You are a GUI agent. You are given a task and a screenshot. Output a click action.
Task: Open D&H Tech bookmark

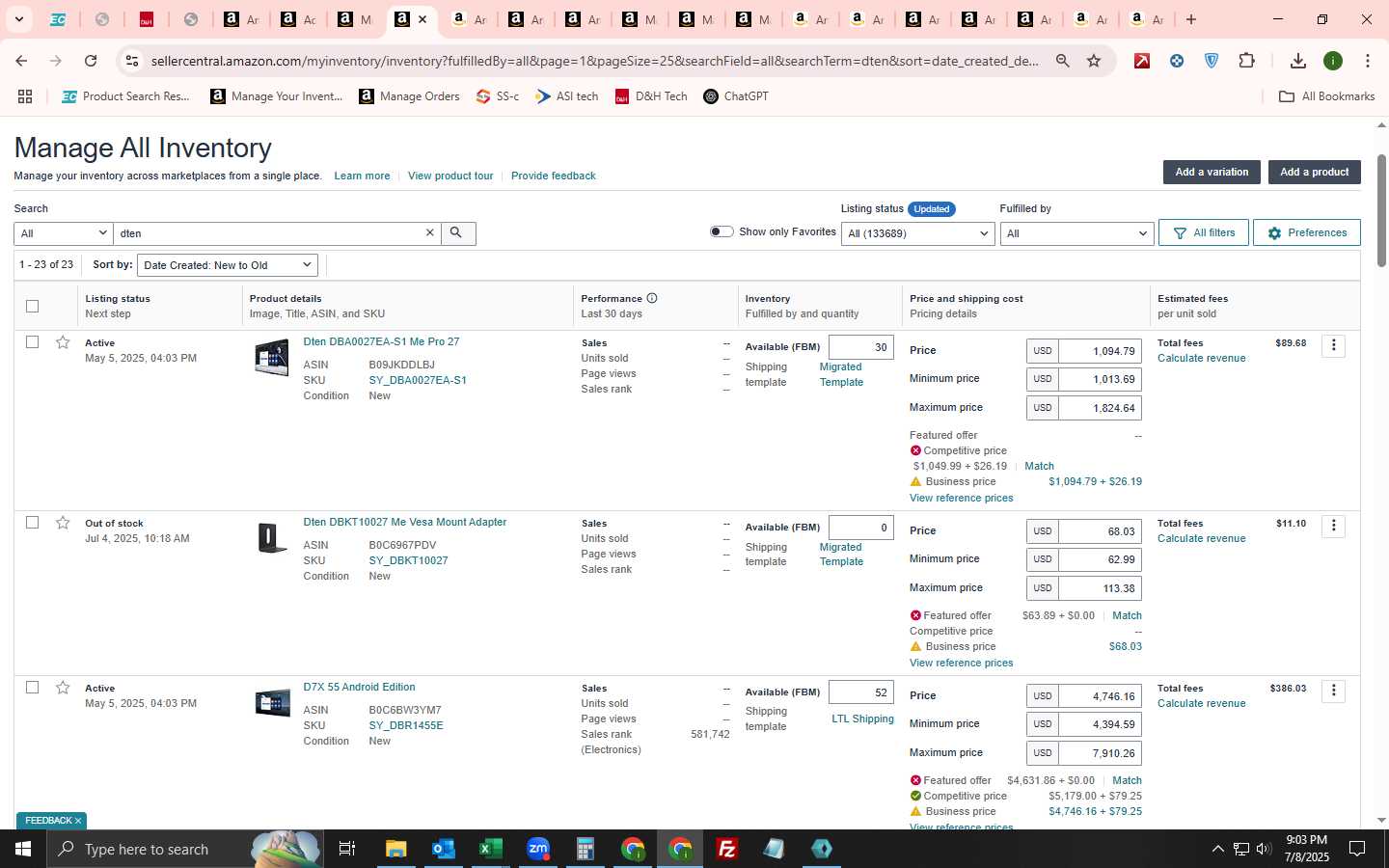pos(651,96)
